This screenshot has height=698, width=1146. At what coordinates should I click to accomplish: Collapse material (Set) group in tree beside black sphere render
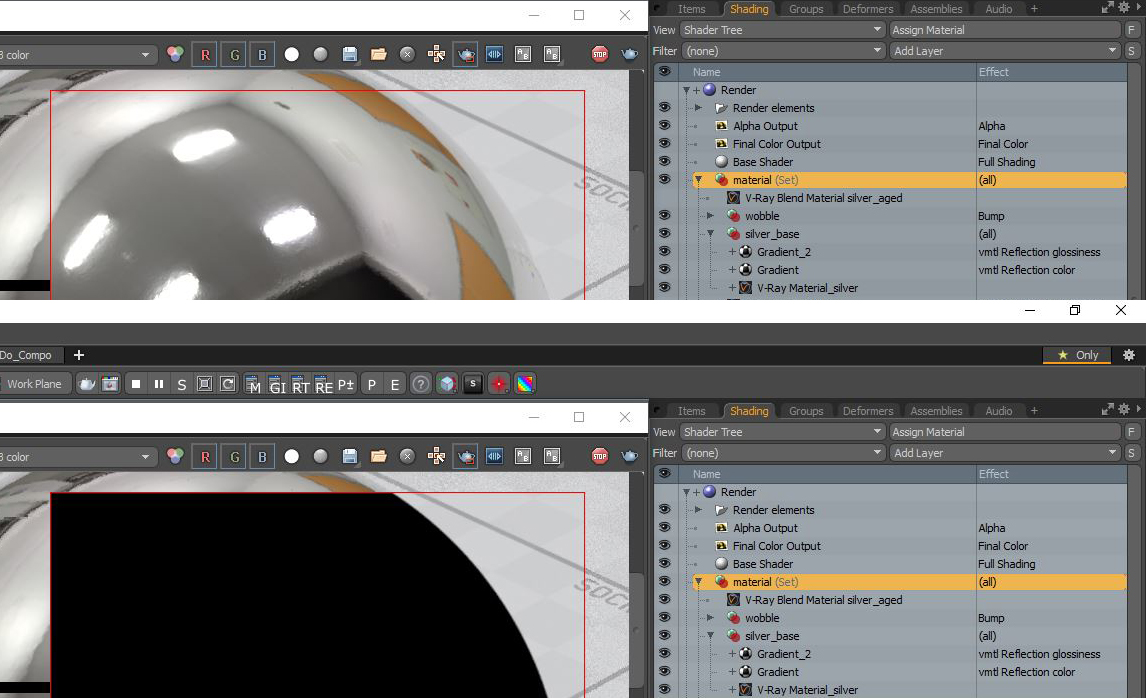(699, 582)
